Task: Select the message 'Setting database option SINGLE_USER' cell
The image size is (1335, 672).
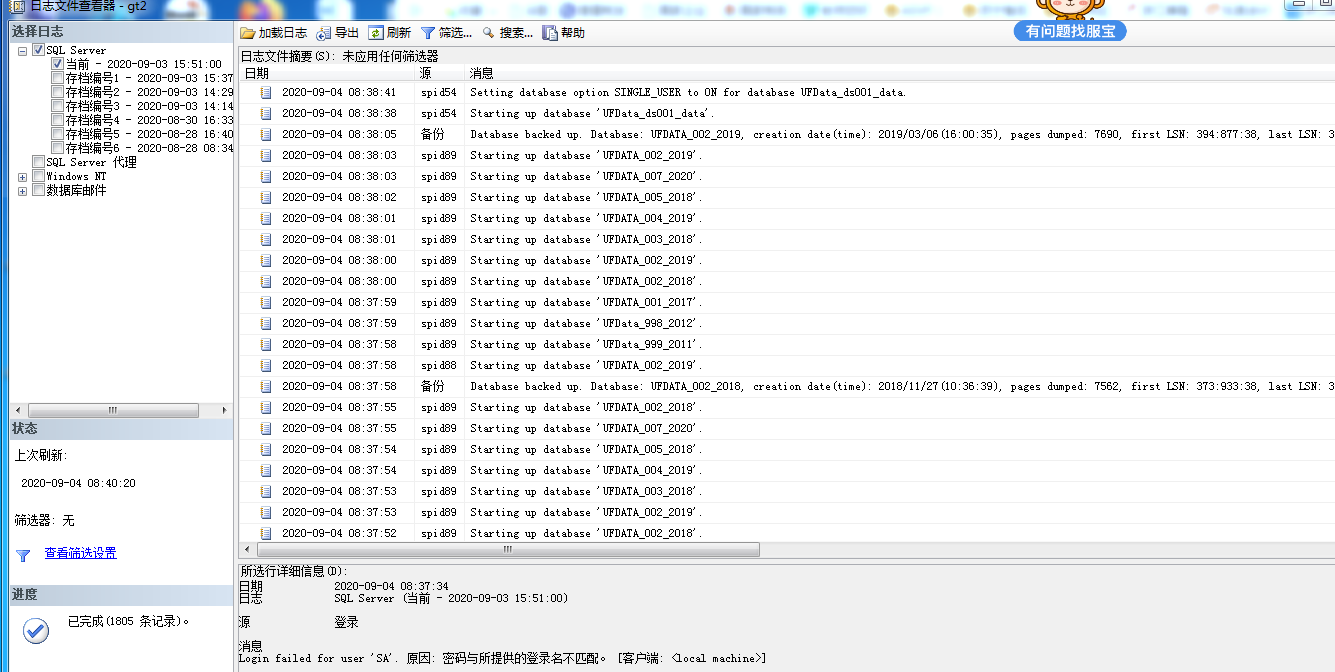Action: (688, 92)
